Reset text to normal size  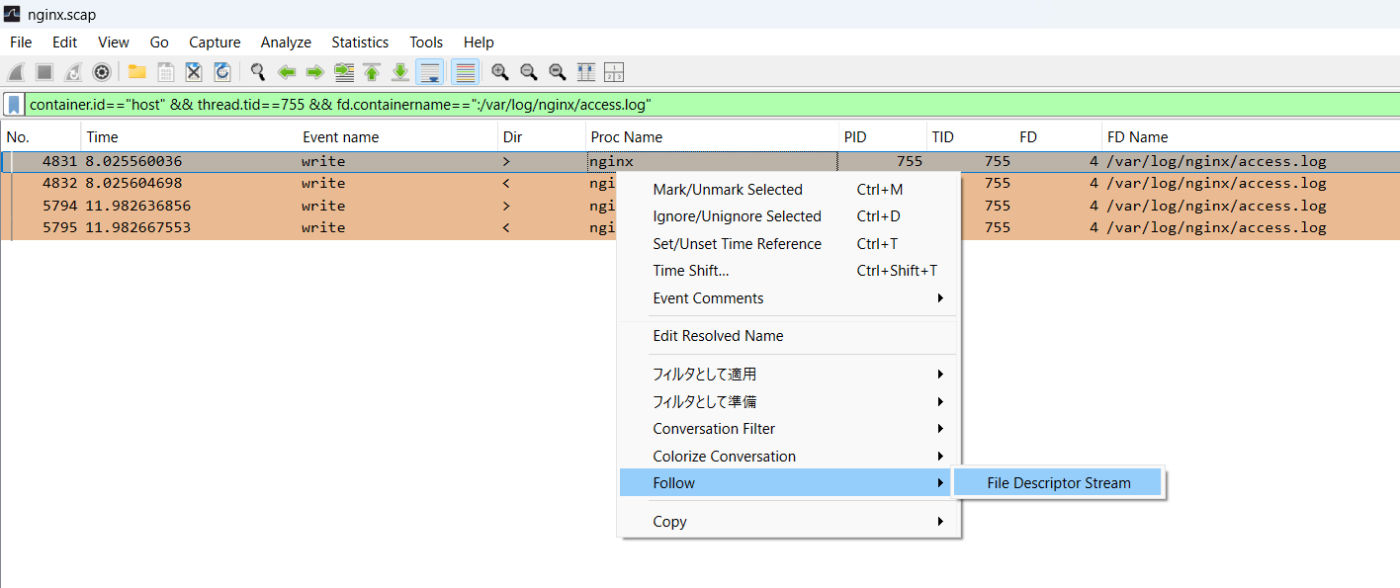pyautogui.click(x=557, y=72)
